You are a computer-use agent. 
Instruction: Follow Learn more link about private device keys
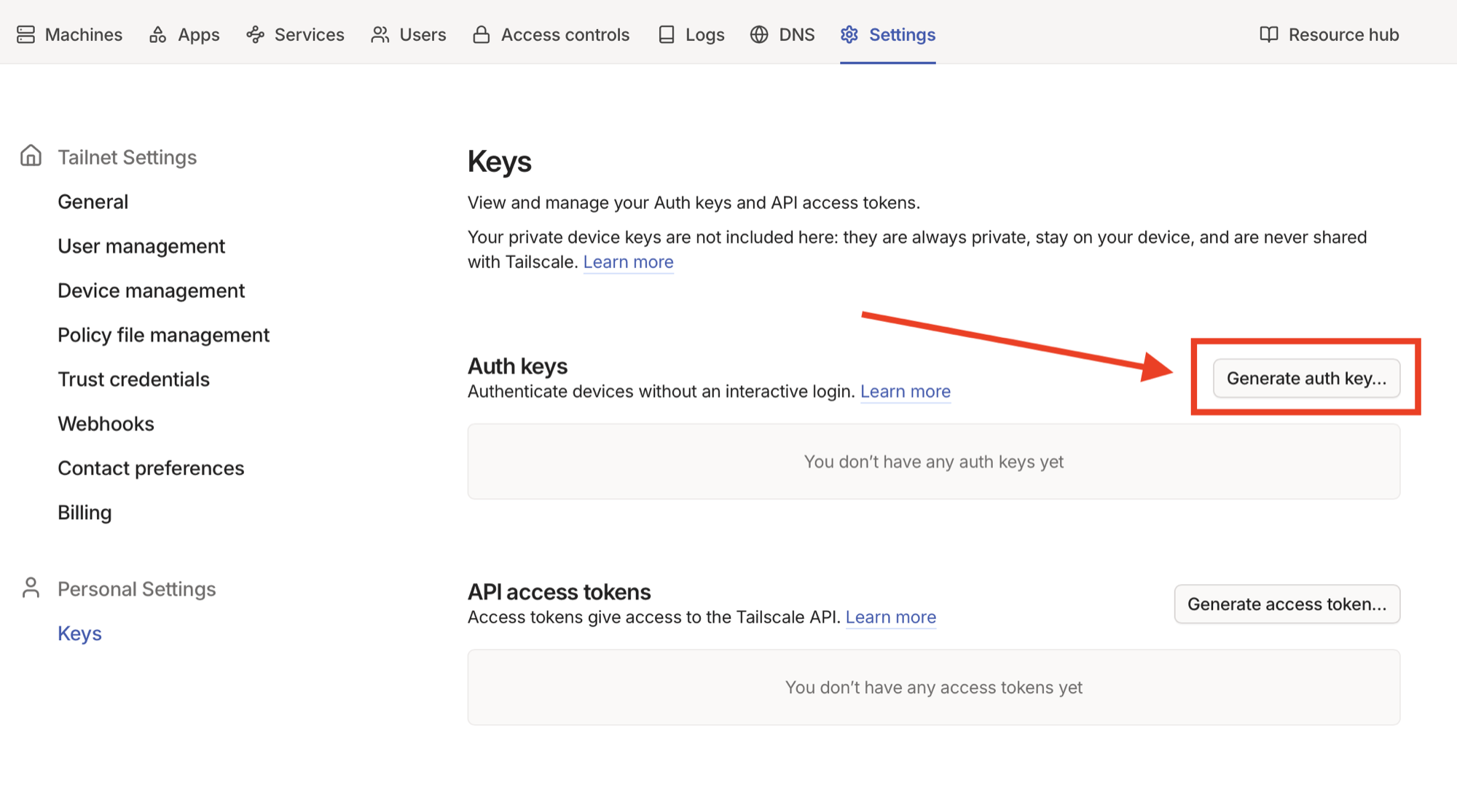[x=628, y=261]
